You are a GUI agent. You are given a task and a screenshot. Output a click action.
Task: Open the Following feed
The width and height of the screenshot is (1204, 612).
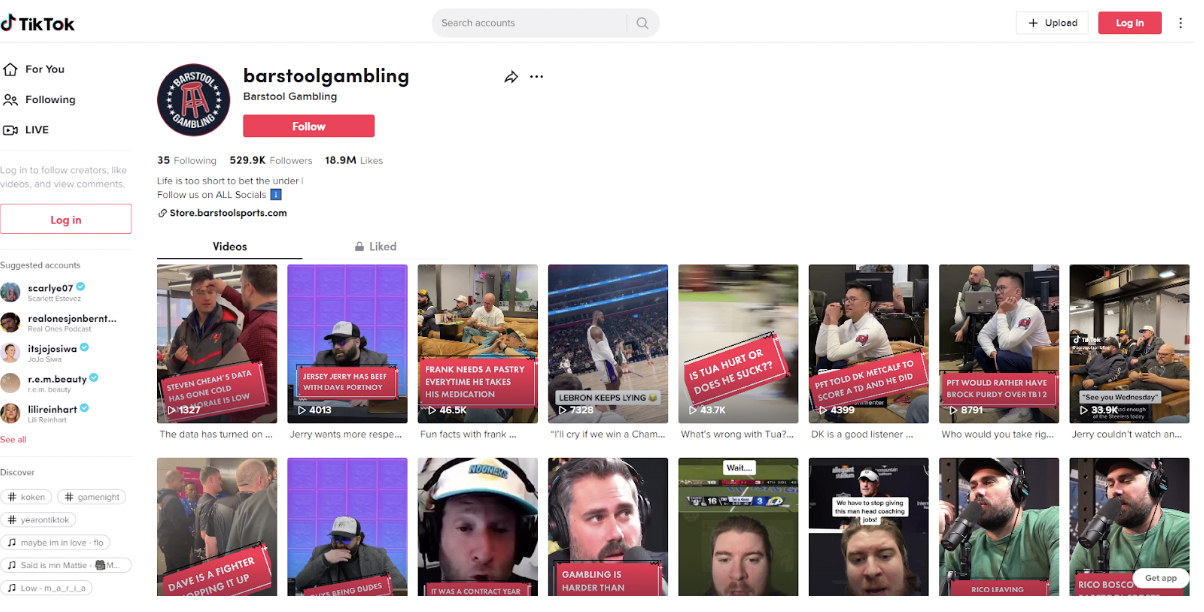coord(40,100)
